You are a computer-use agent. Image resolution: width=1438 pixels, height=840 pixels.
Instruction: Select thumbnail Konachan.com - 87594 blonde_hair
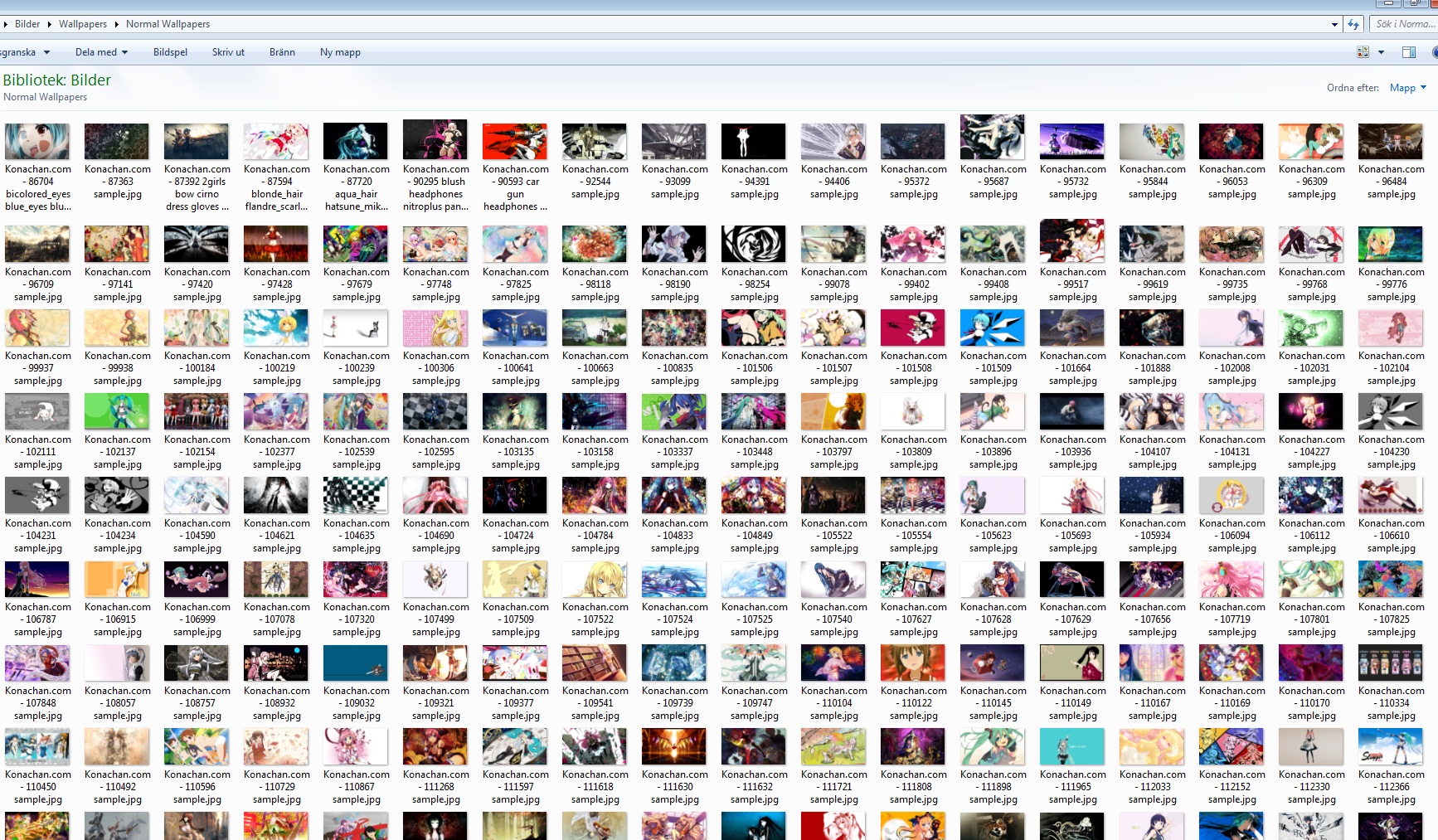point(276,142)
